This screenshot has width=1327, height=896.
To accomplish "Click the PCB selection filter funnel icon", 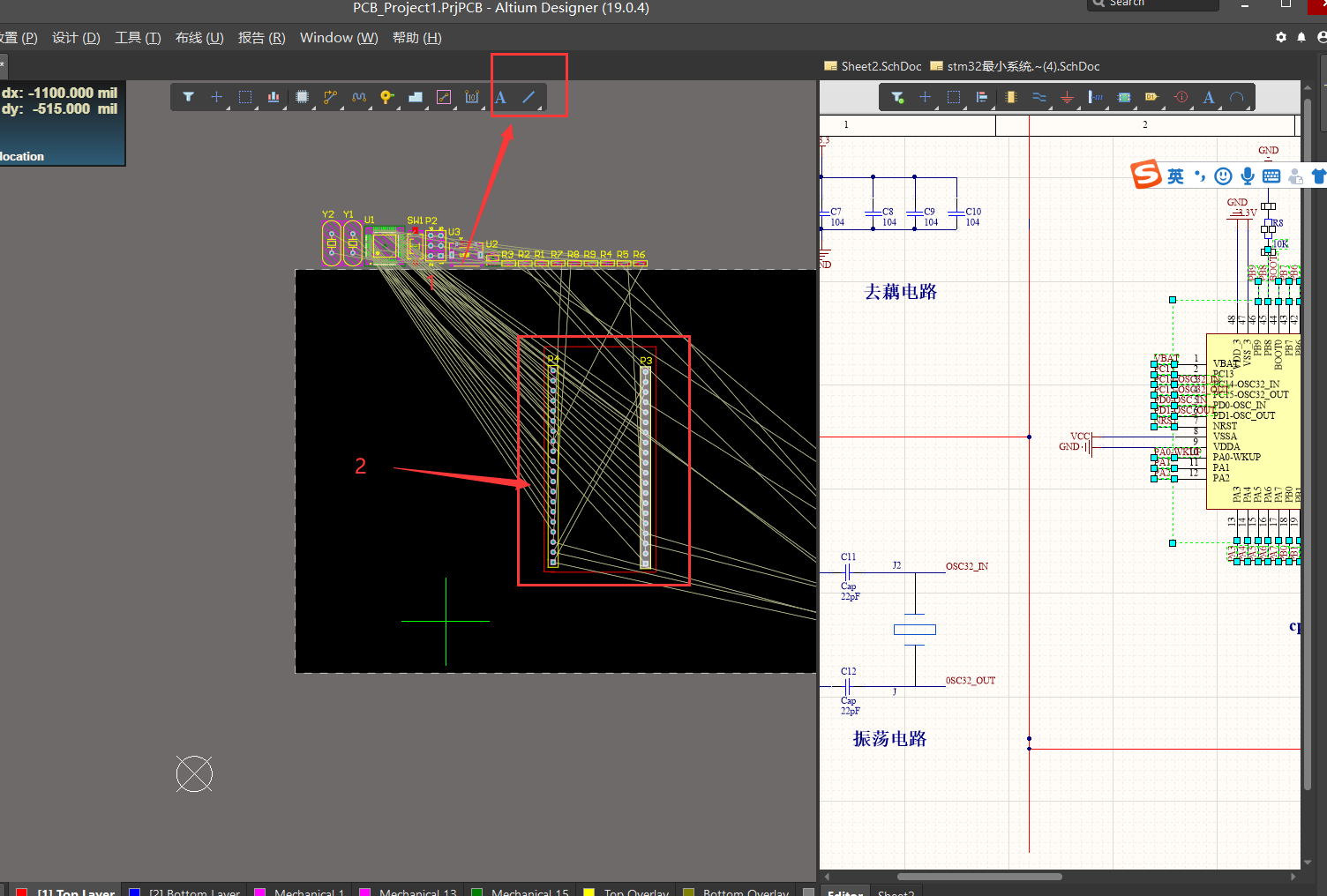I will 189,97.
